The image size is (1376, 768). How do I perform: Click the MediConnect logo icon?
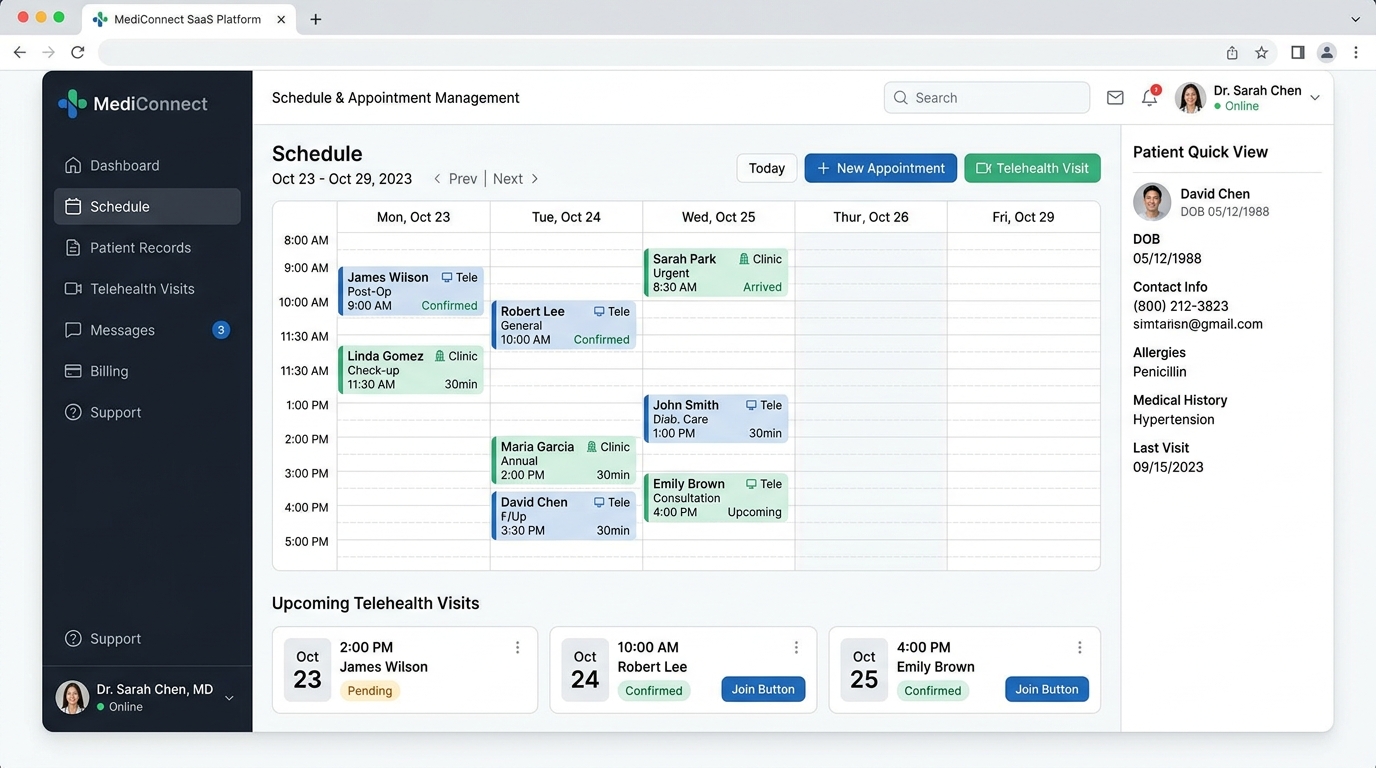pos(72,104)
